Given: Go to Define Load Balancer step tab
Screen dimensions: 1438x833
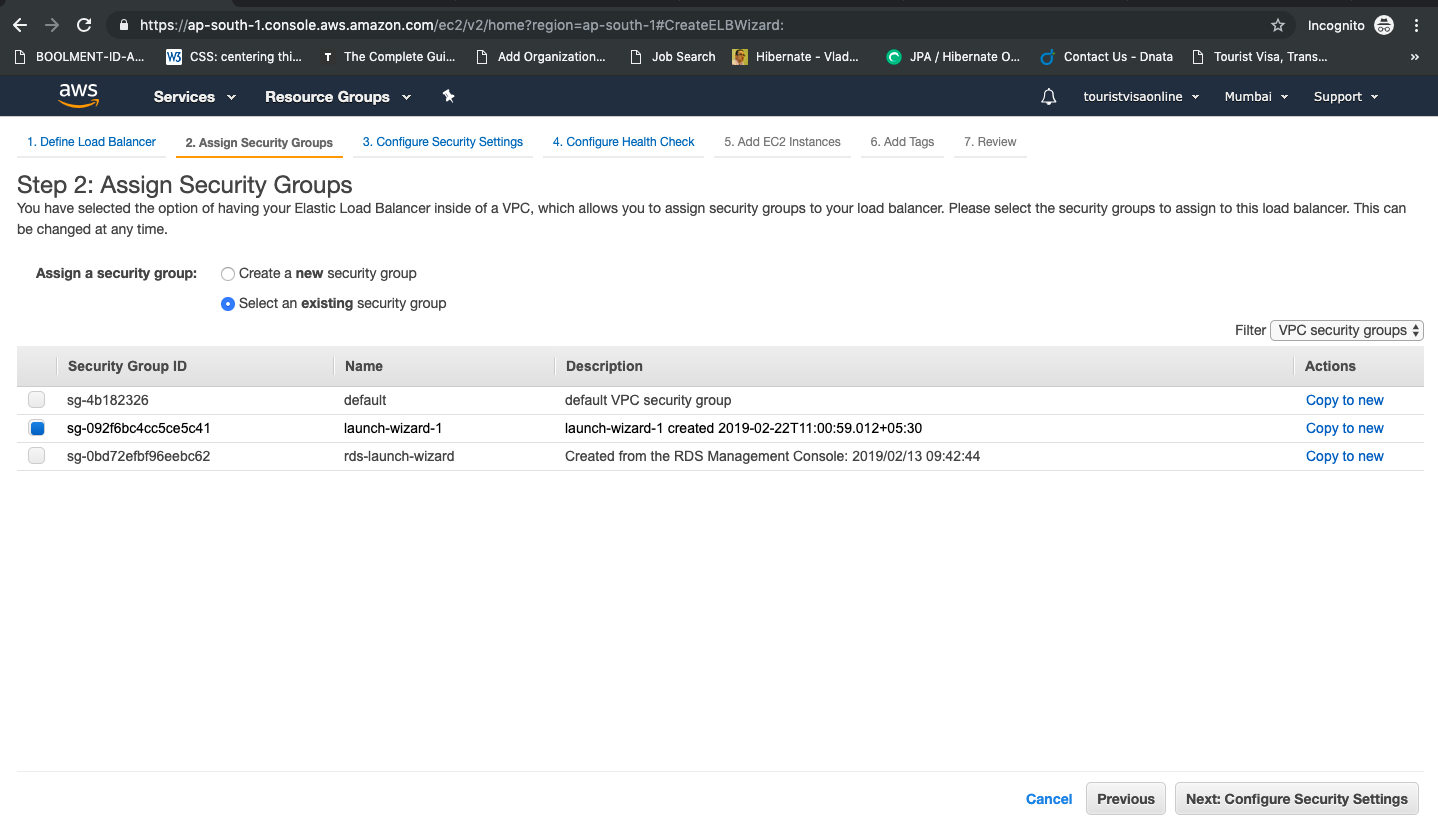Looking at the screenshot, I should pos(91,142).
